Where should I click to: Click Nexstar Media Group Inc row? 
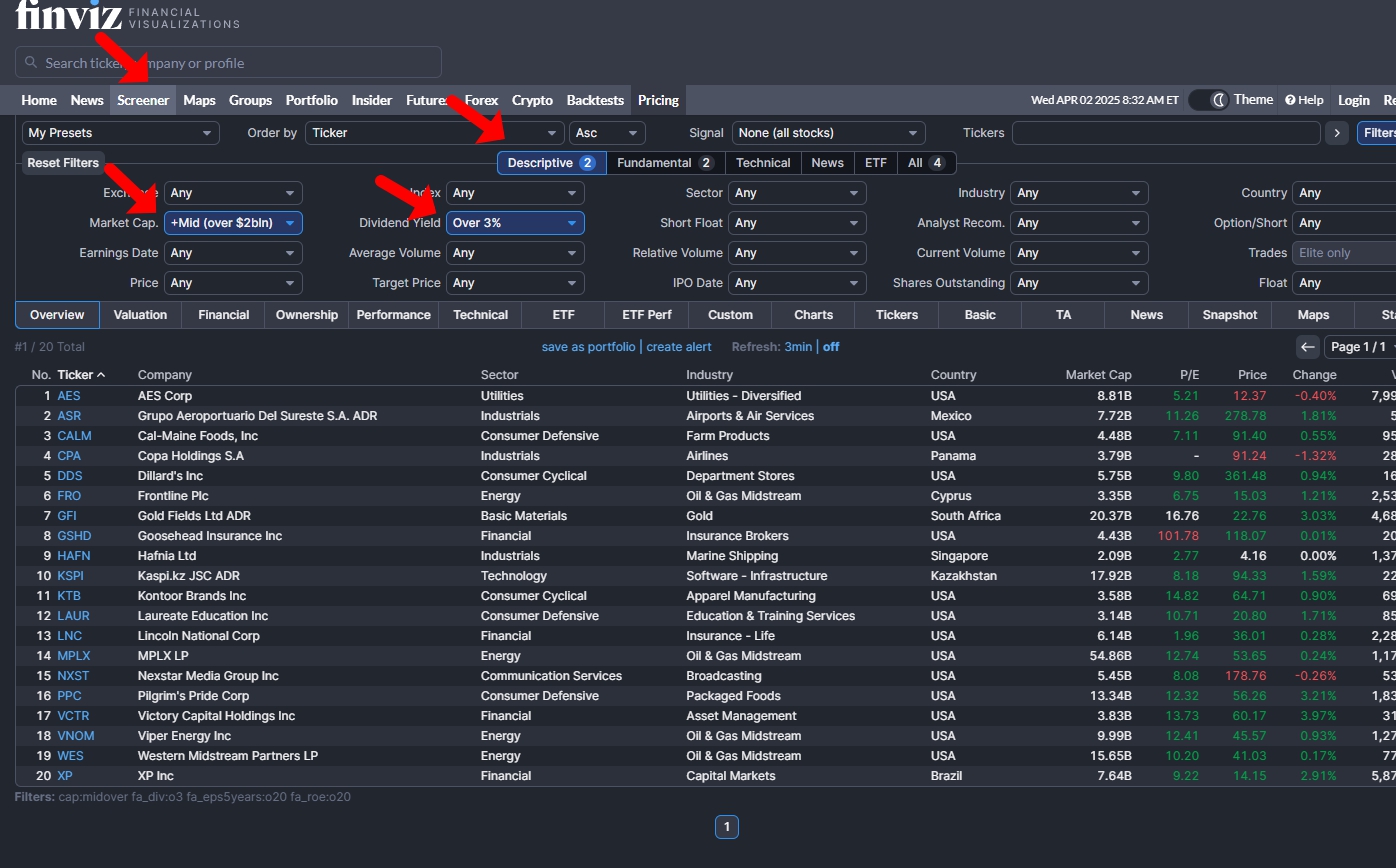coord(705,676)
